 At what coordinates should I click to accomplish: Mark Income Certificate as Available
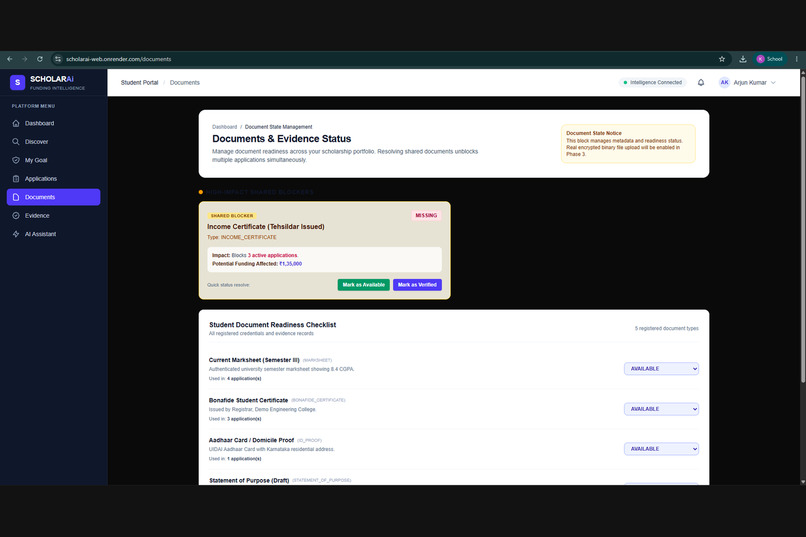pos(363,285)
